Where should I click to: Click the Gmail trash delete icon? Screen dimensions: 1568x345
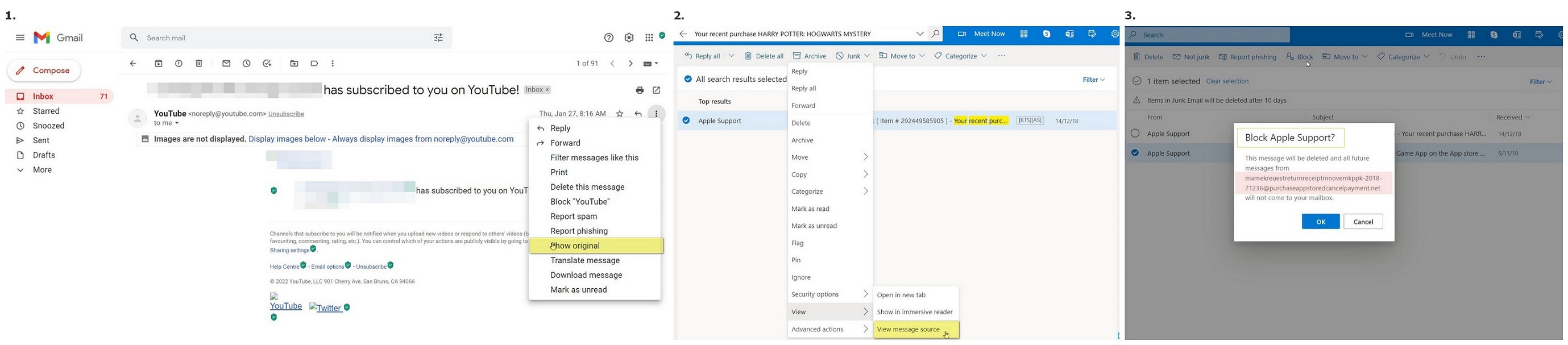pos(199,64)
